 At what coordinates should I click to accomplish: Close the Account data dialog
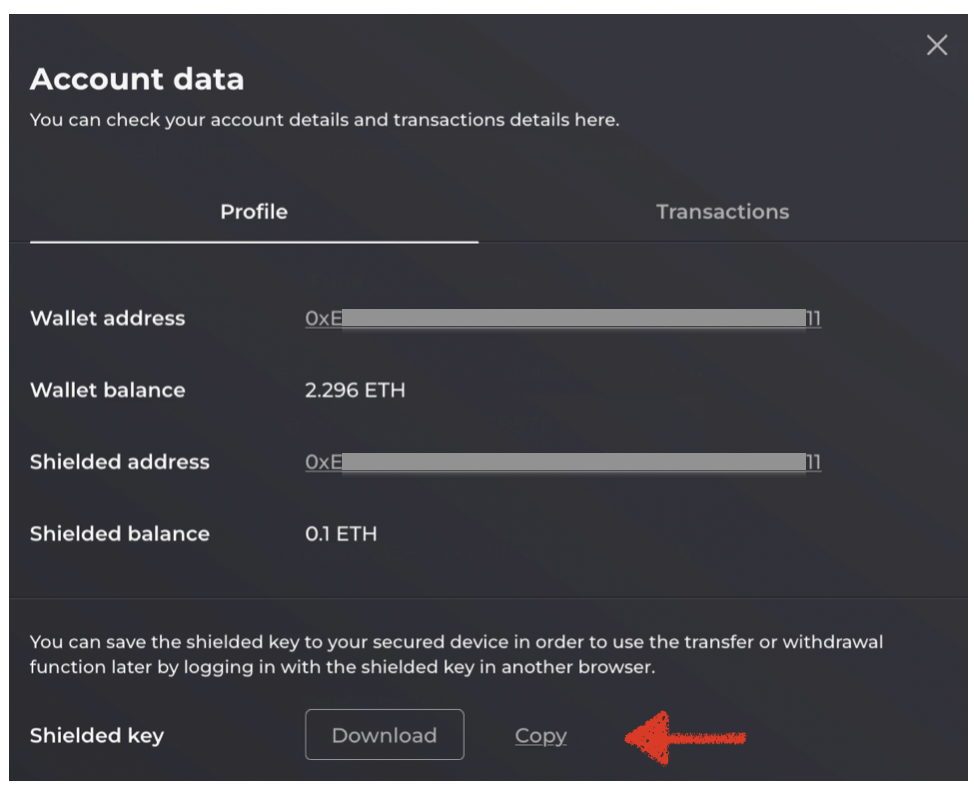click(x=937, y=45)
